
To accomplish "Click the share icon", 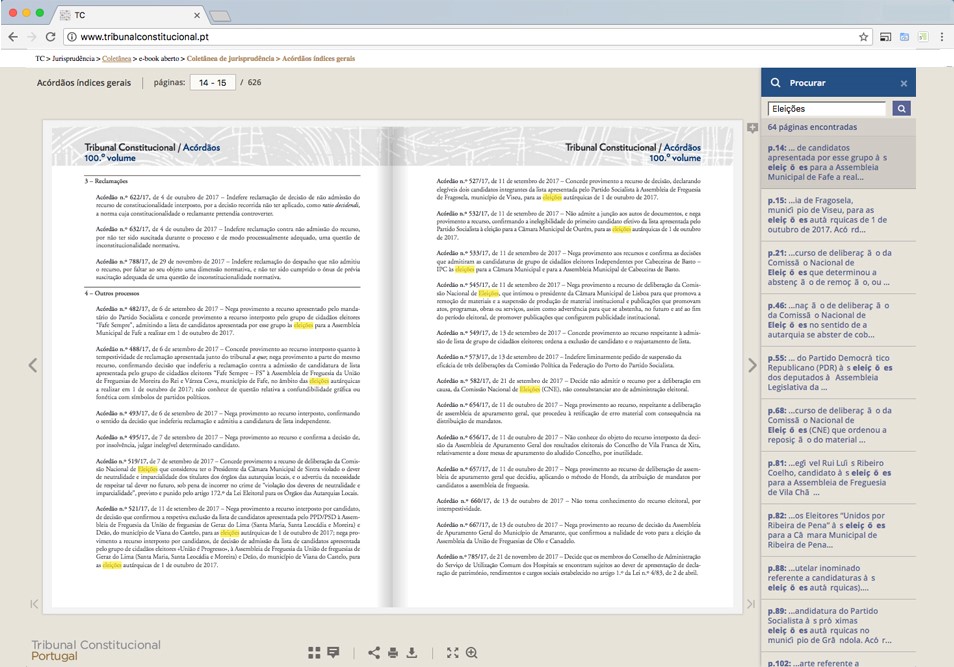I will 373,653.
